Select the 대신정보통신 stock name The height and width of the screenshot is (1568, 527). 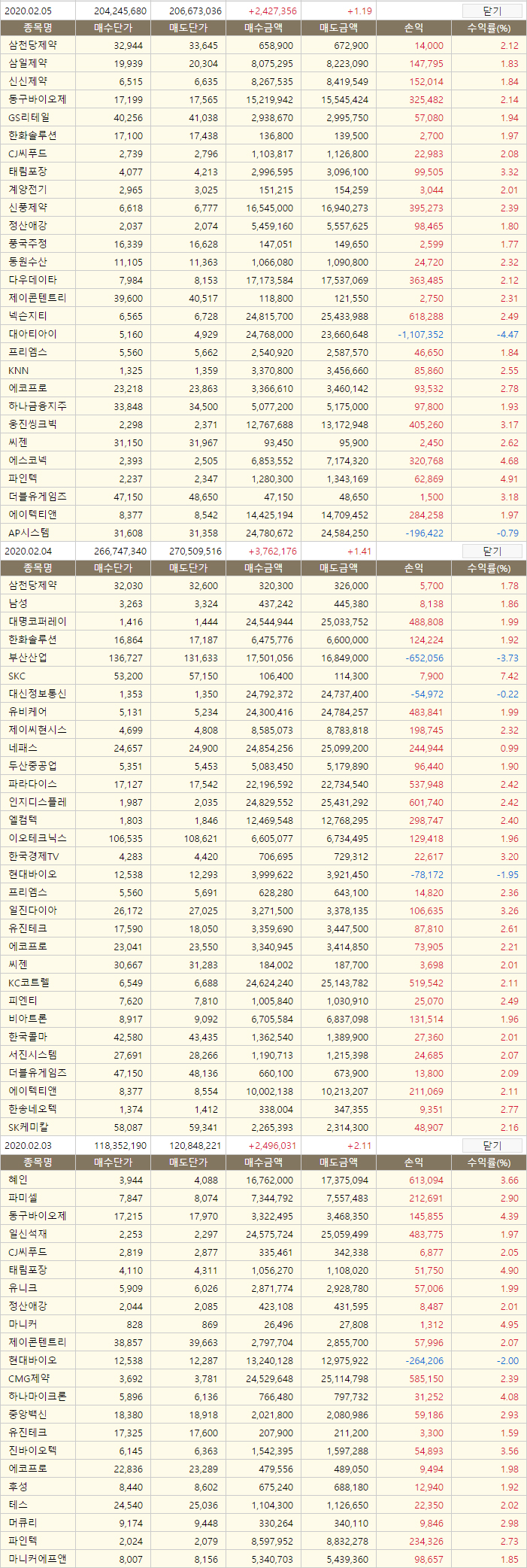click(38, 694)
